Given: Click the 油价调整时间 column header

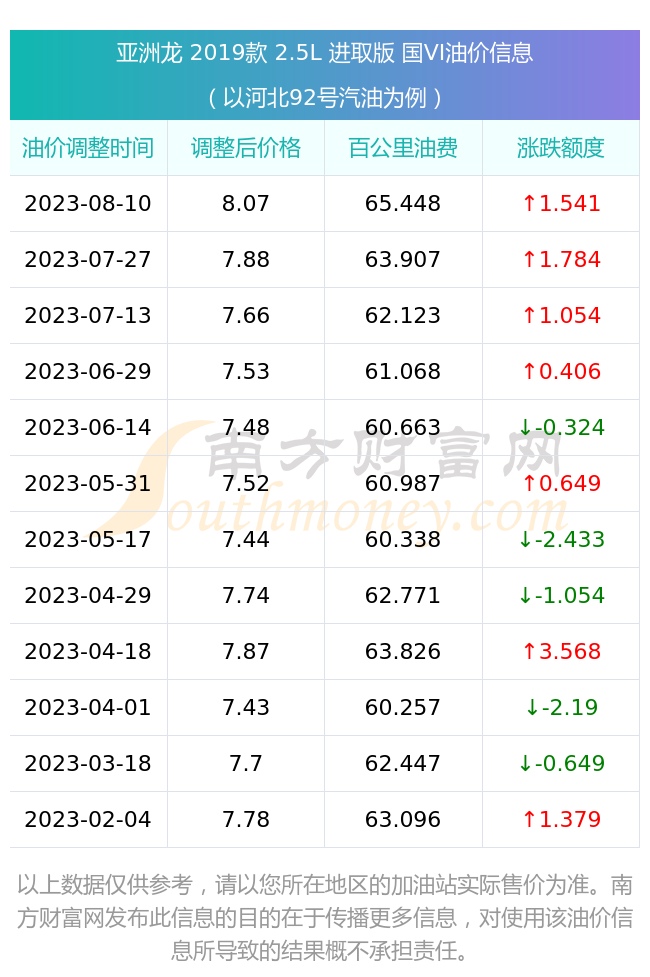Looking at the screenshot, I should (x=88, y=148).
